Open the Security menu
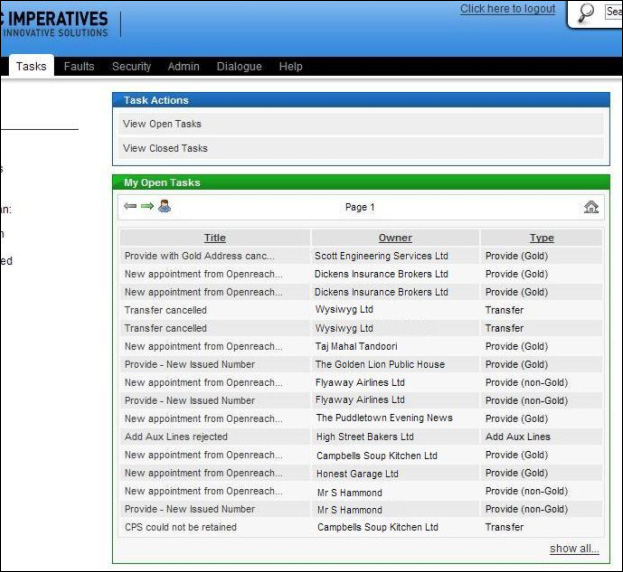 pyautogui.click(x=131, y=67)
